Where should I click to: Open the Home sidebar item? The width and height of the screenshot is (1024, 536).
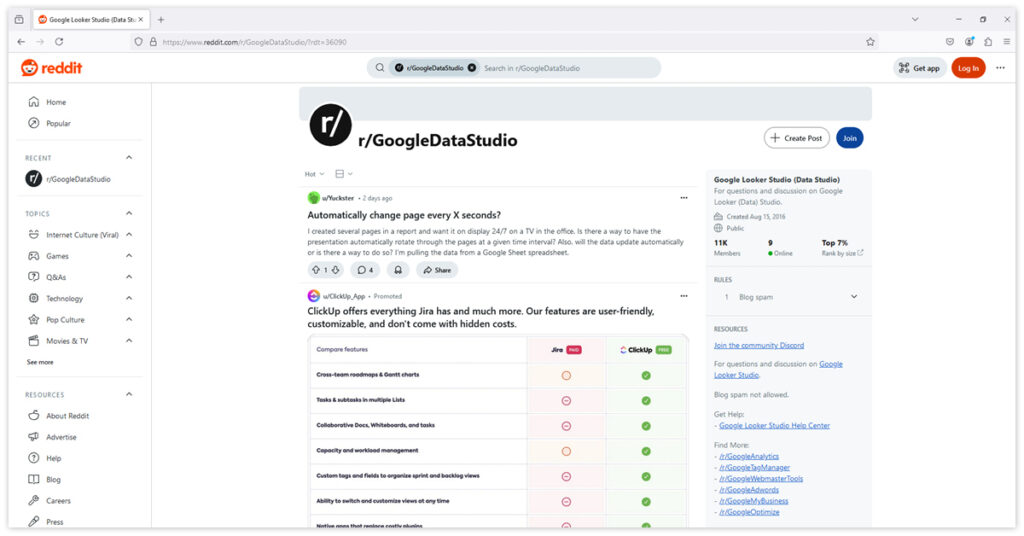click(x=56, y=102)
